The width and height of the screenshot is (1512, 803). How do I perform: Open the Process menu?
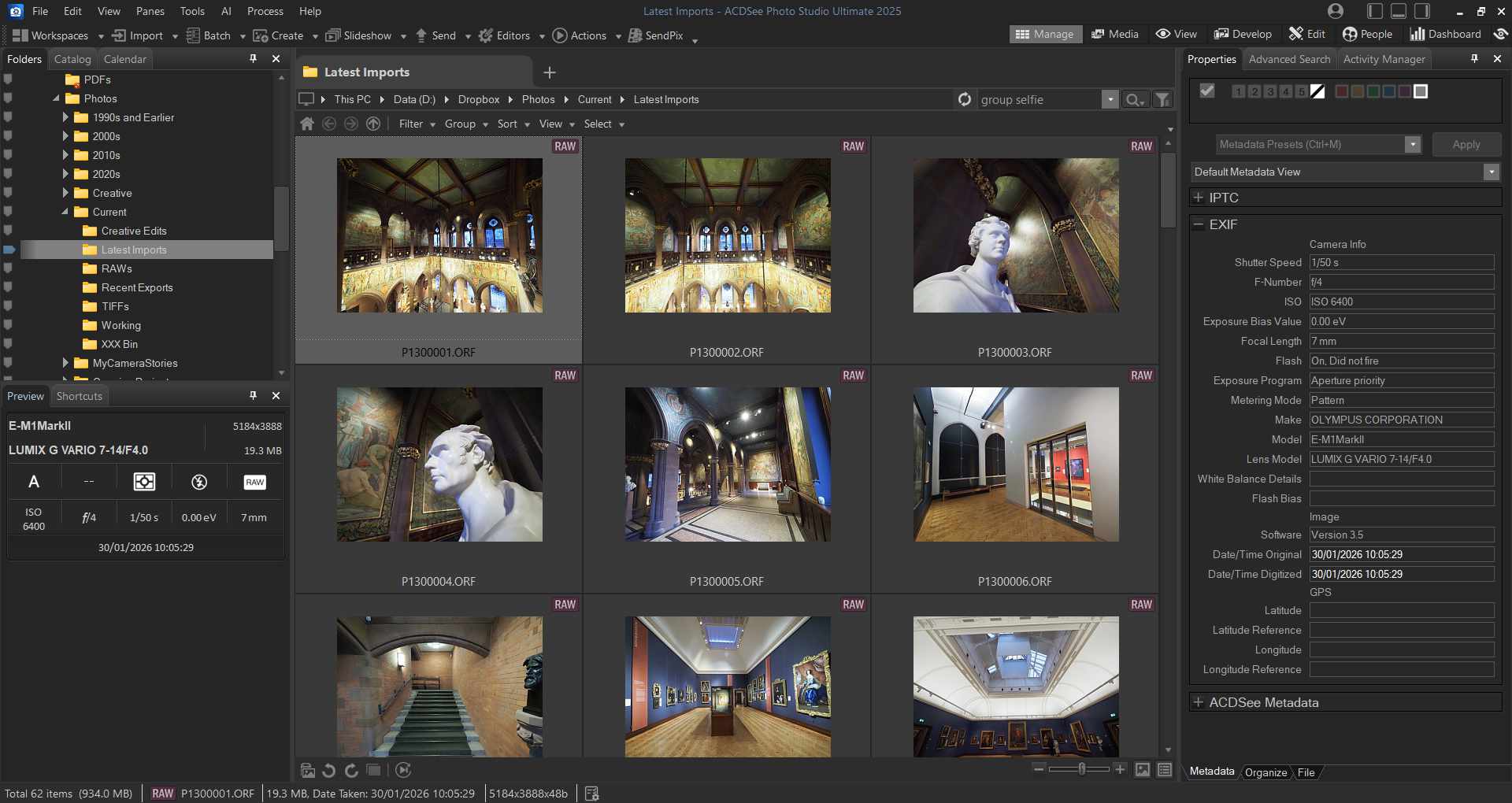click(265, 11)
